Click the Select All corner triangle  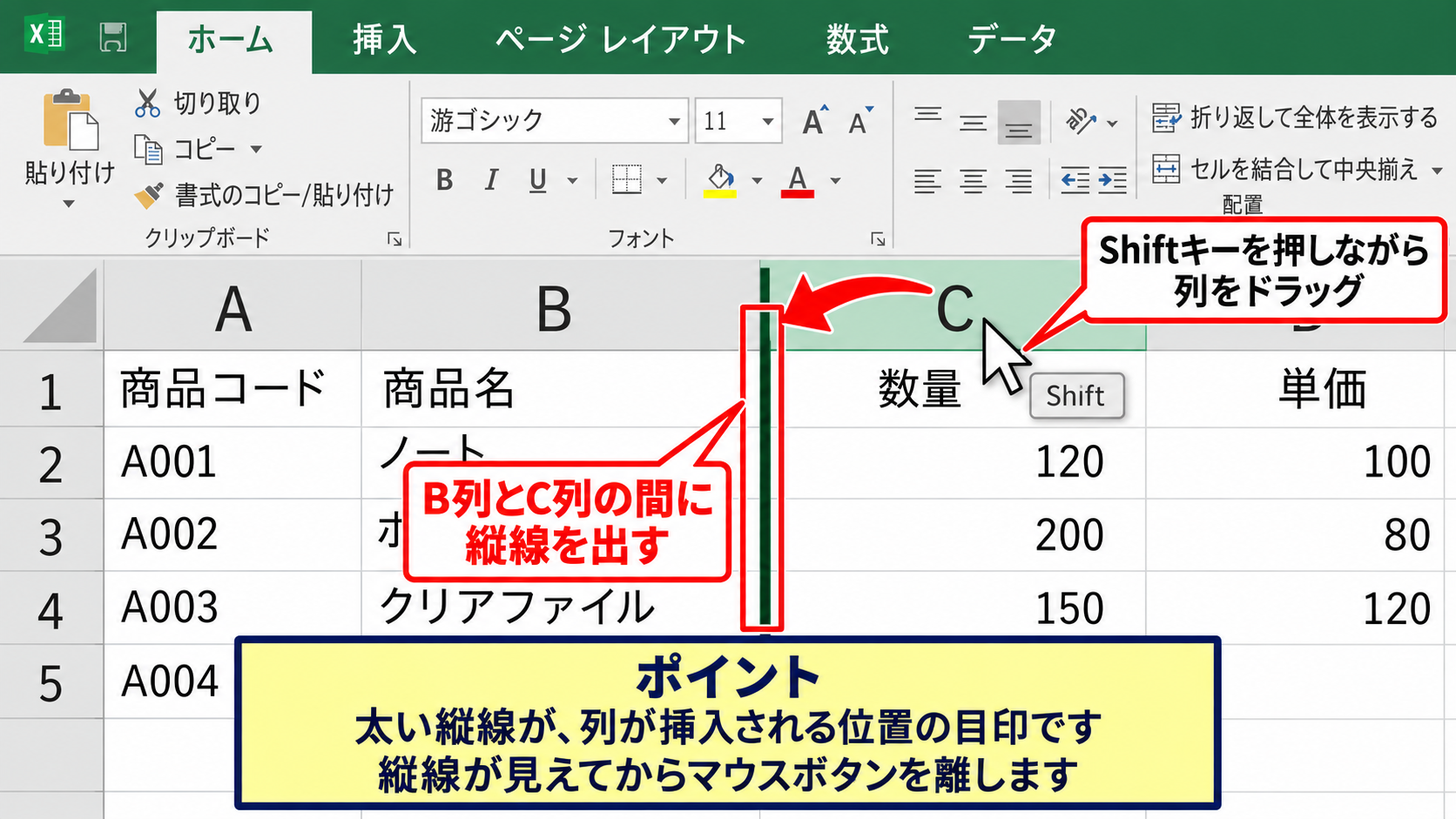coord(59,306)
